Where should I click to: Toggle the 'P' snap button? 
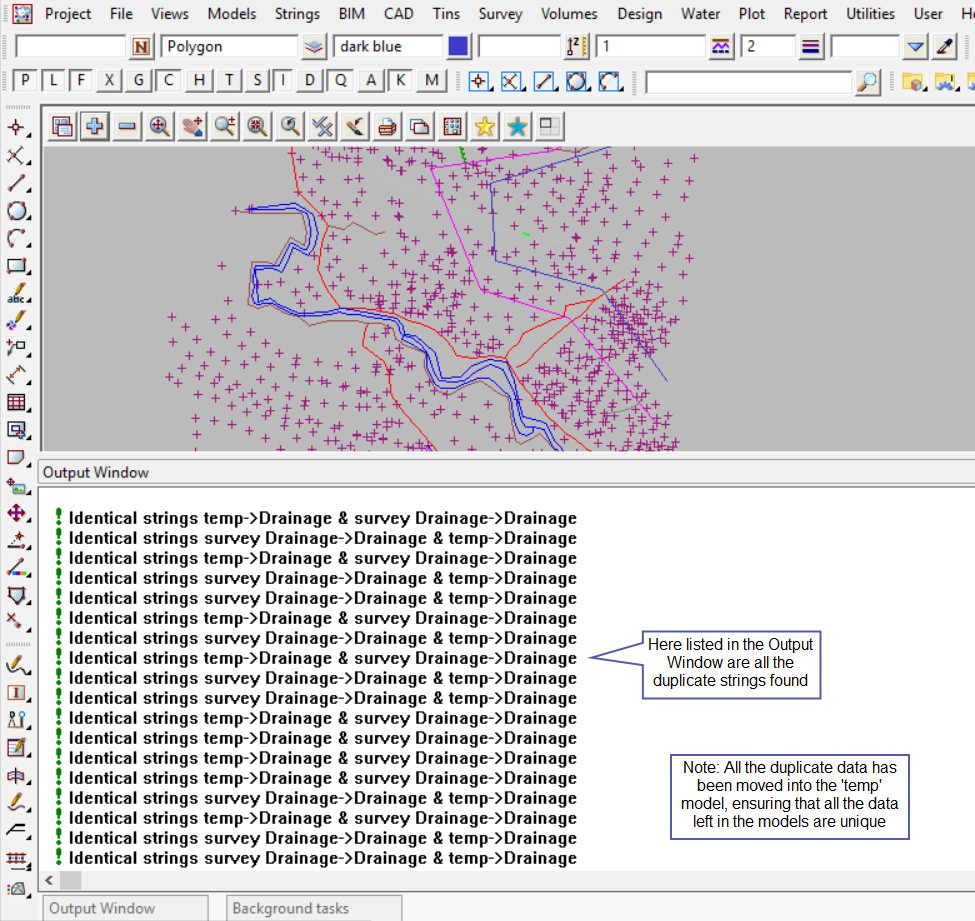click(x=25, y=81)
